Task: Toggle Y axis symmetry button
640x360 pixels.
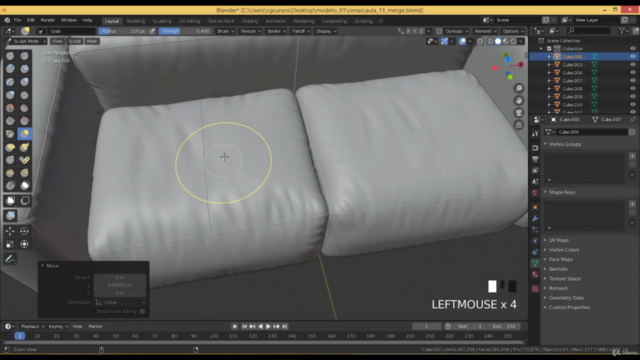Action: click(x=415, y=31)
